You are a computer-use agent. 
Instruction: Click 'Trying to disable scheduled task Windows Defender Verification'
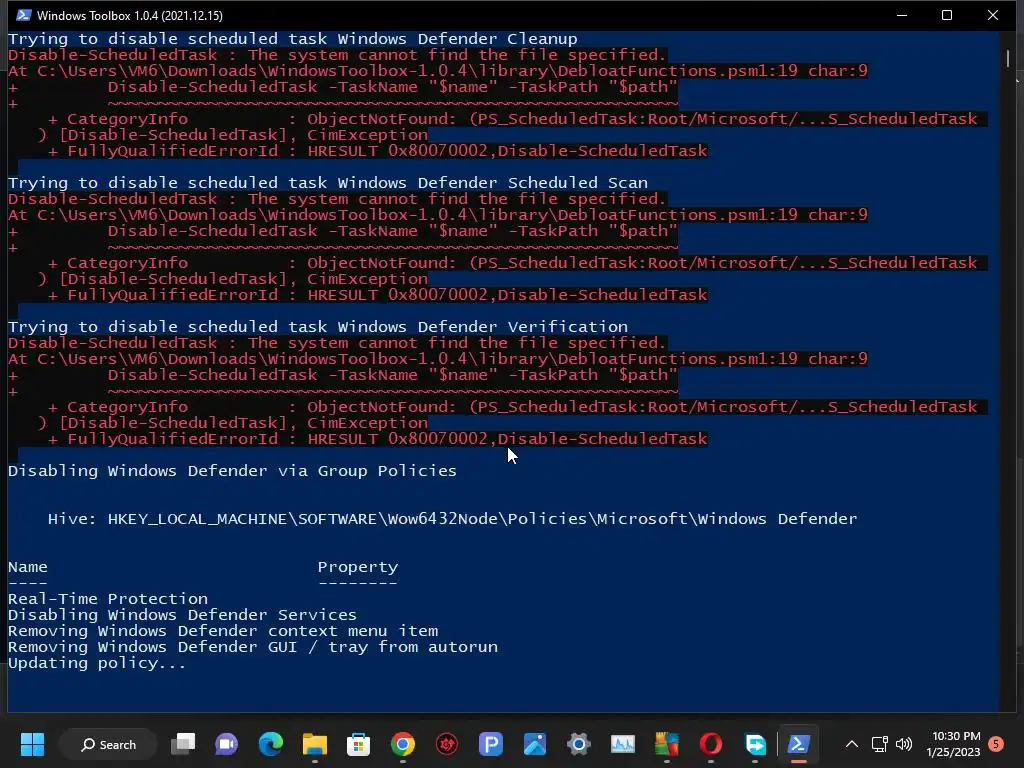317,327
